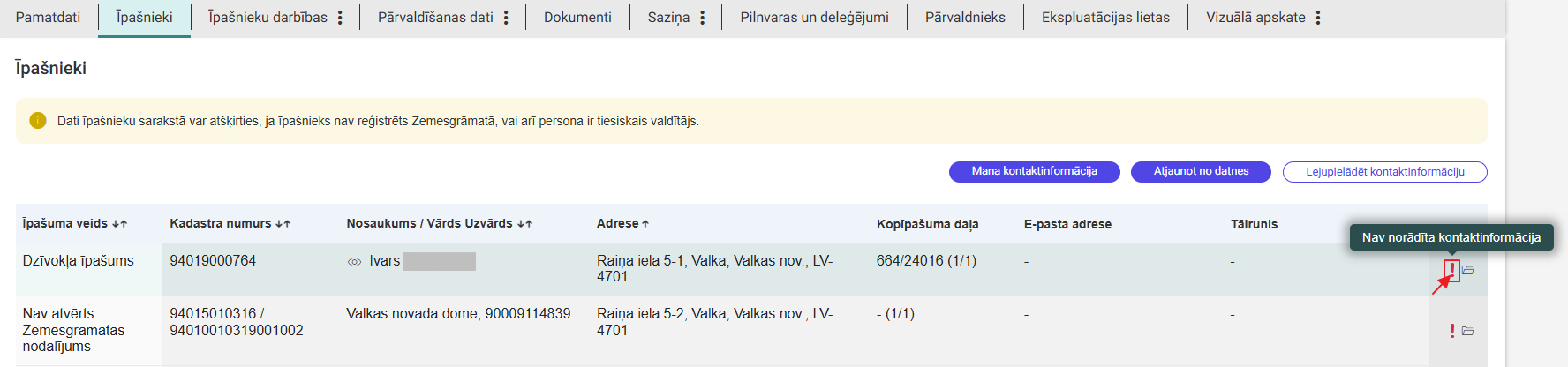Image resolution: width=1568 pixels, height=367 pixels.
Task: Switch to the Dokumenti tab
Action: (577, 18)
